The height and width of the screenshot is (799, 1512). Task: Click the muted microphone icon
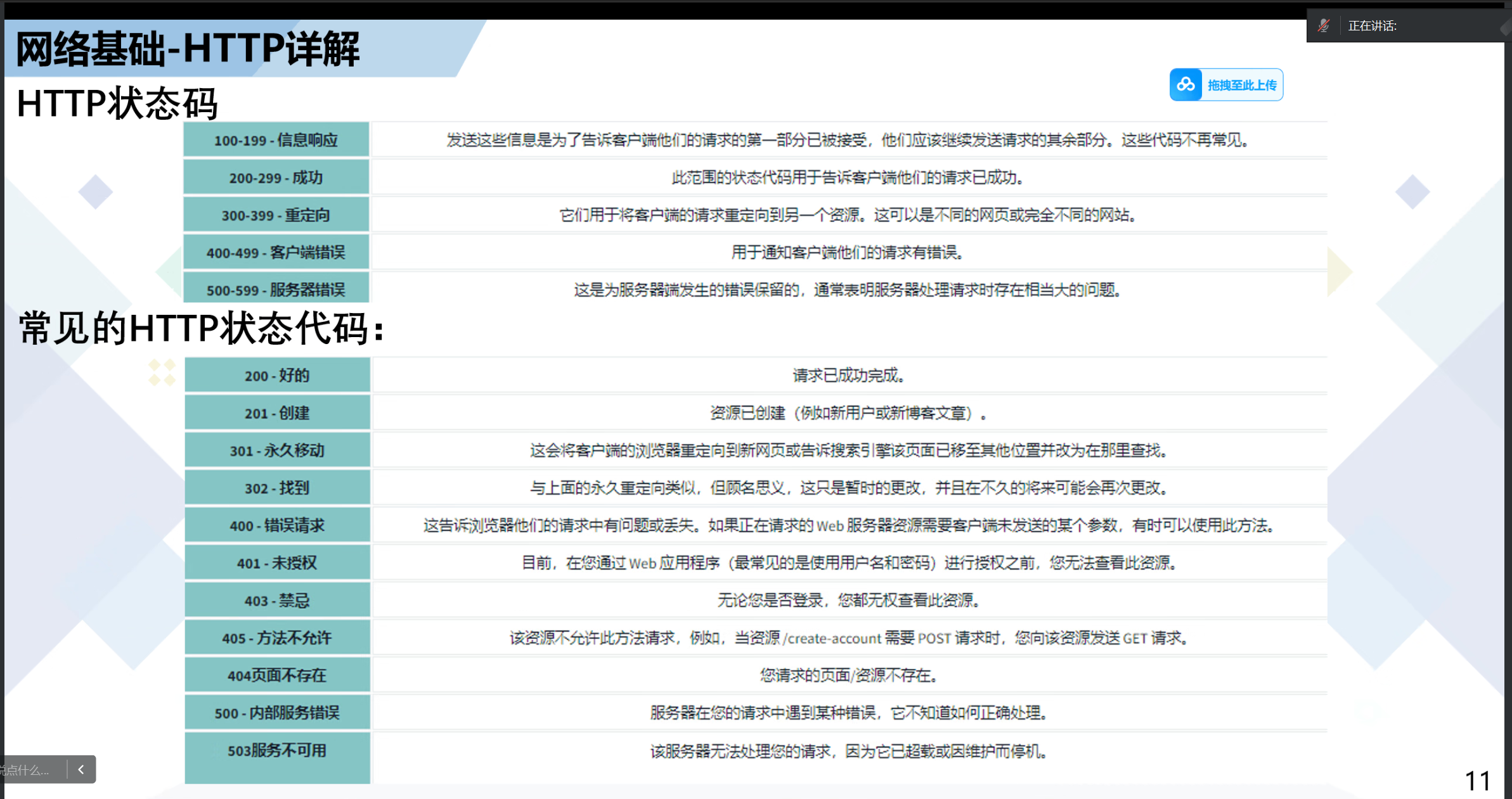click(1324, 26)
